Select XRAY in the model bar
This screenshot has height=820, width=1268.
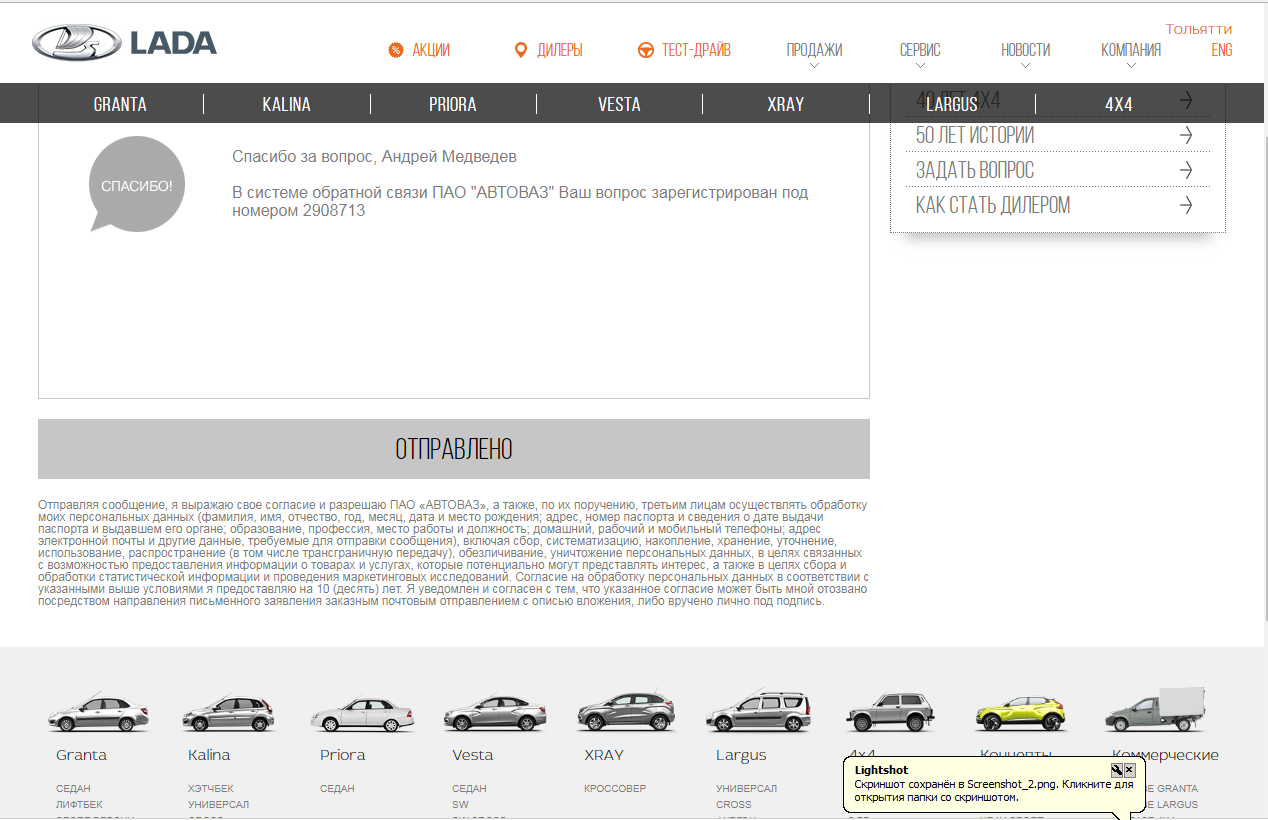pyautogui.click(x=785, y=104)
